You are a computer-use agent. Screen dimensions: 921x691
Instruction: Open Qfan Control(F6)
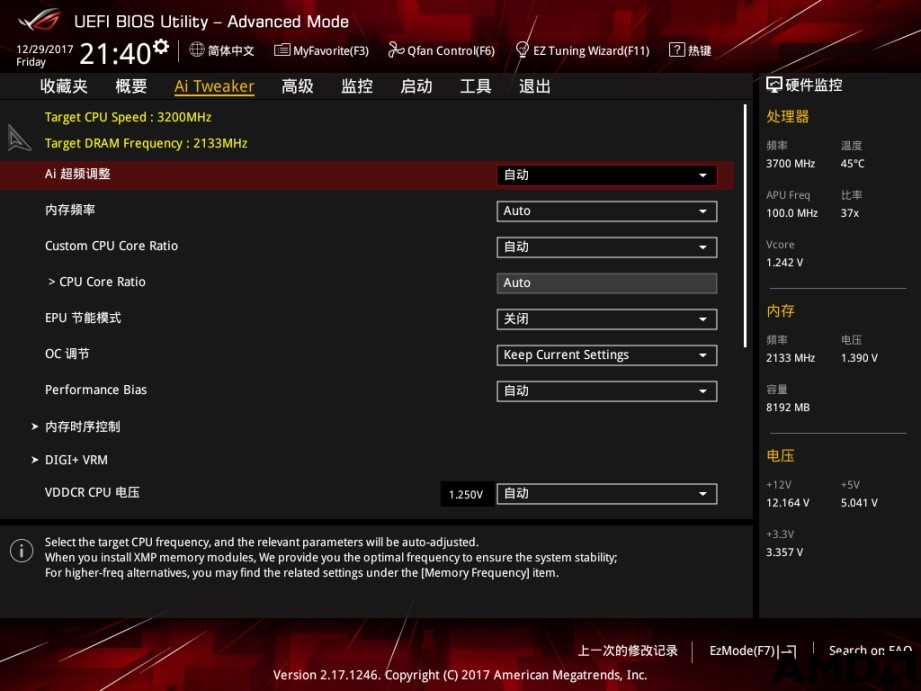pyautogui.click(x=442, y=51)
